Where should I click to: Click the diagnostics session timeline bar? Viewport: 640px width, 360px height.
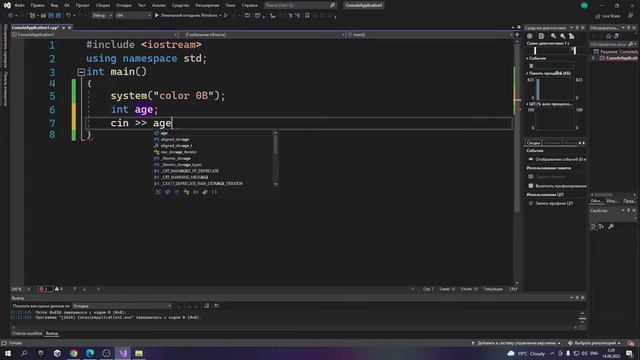click(555, 51)
